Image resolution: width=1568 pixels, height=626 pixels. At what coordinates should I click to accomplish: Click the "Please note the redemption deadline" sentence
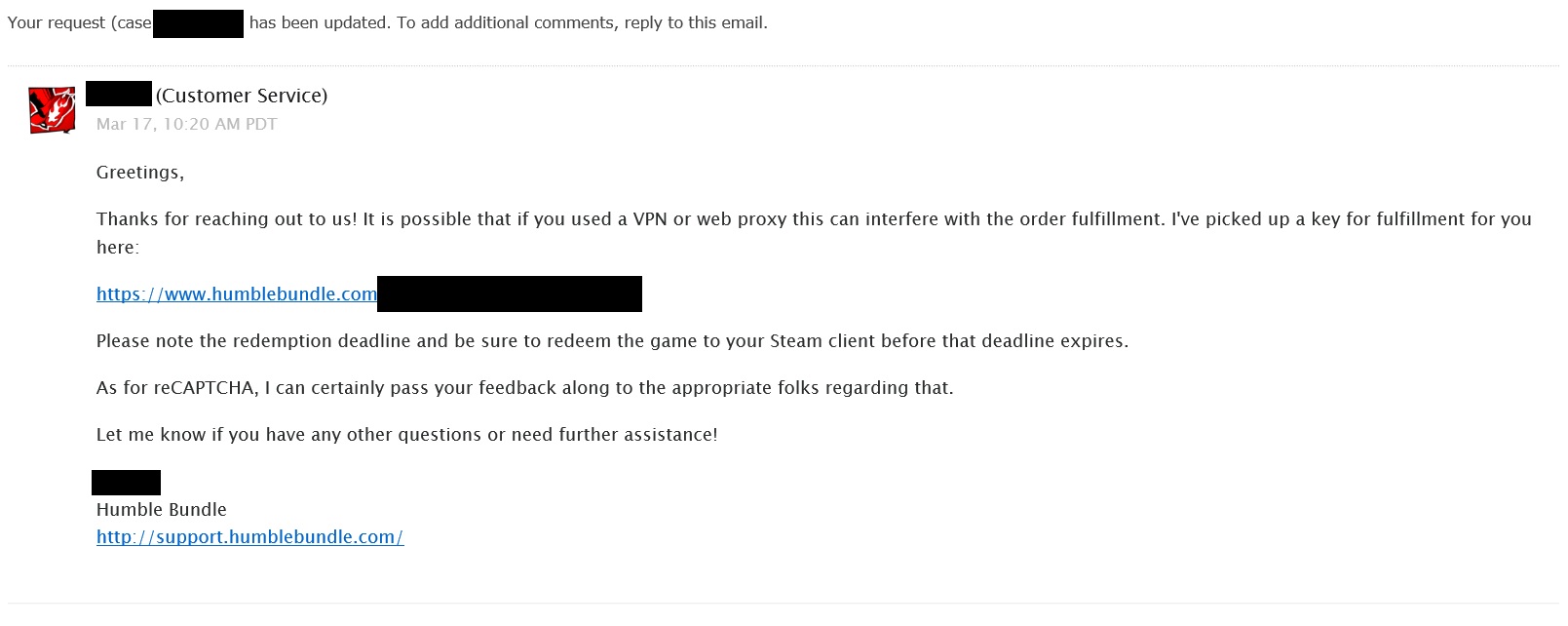pyautogui.click(x=257, y=341)
